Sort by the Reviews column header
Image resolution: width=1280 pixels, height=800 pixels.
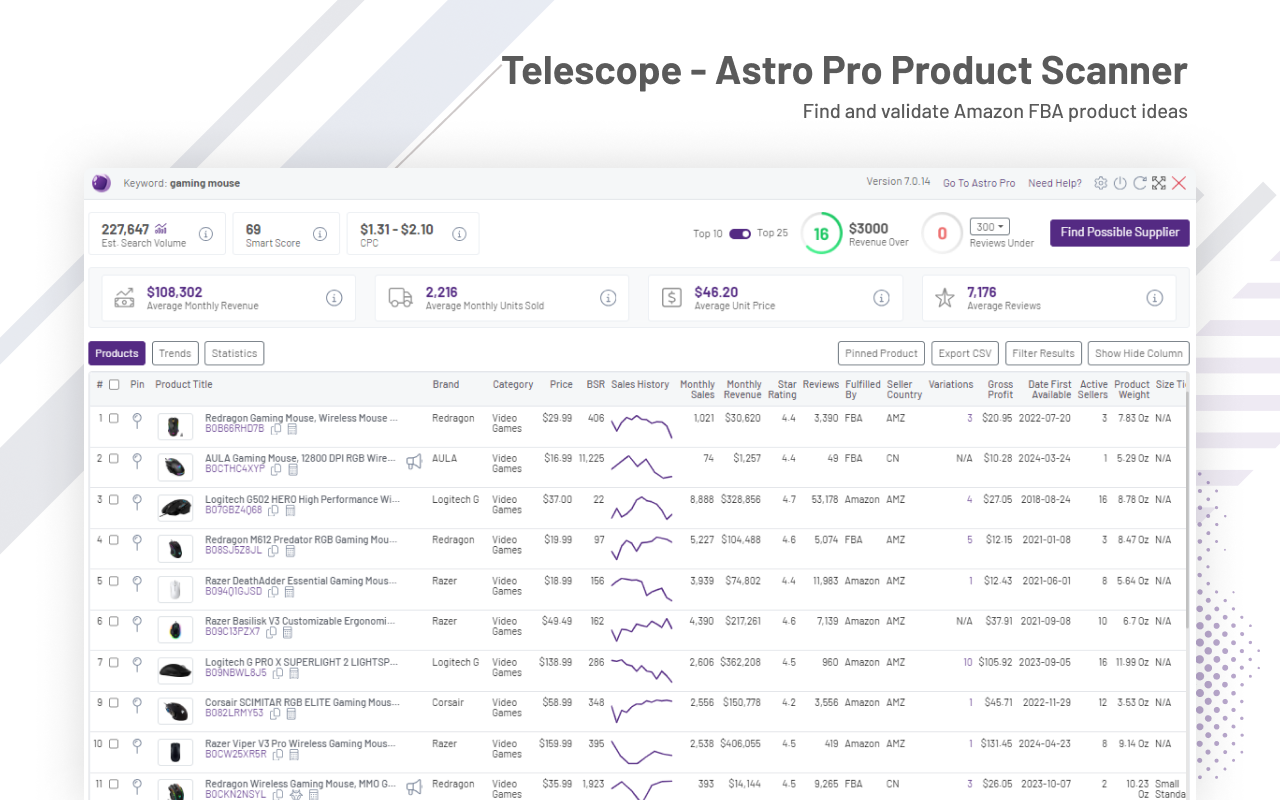[821, 385]
